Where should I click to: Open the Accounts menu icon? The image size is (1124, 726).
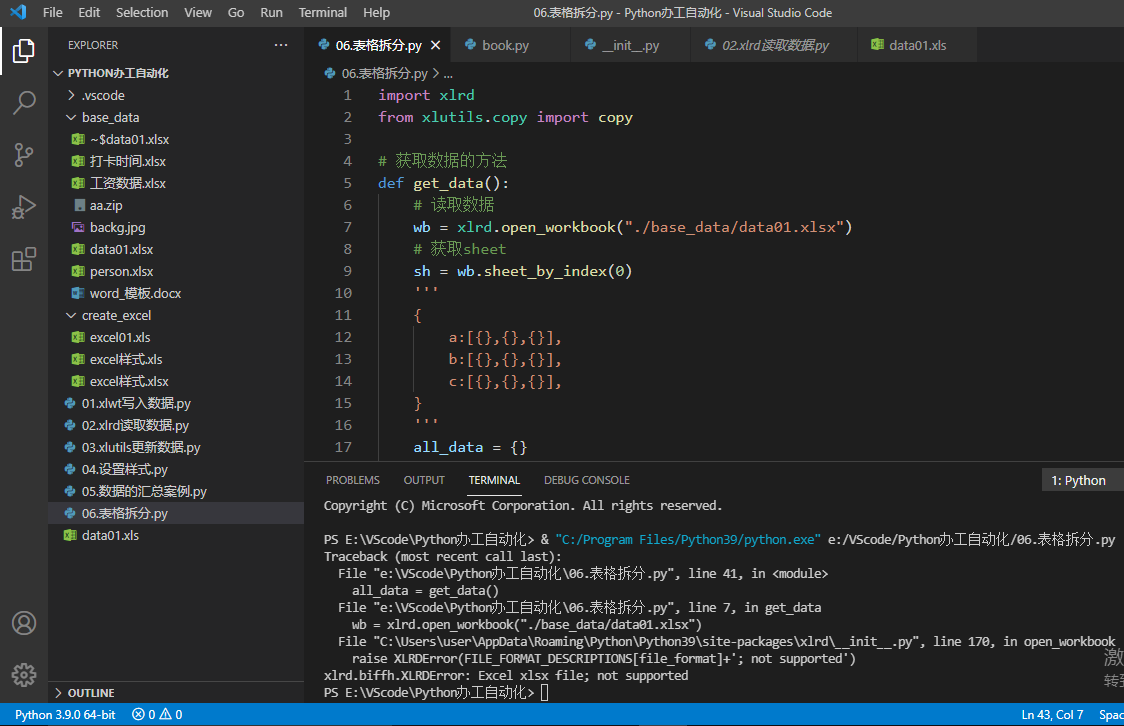[24, 623]
